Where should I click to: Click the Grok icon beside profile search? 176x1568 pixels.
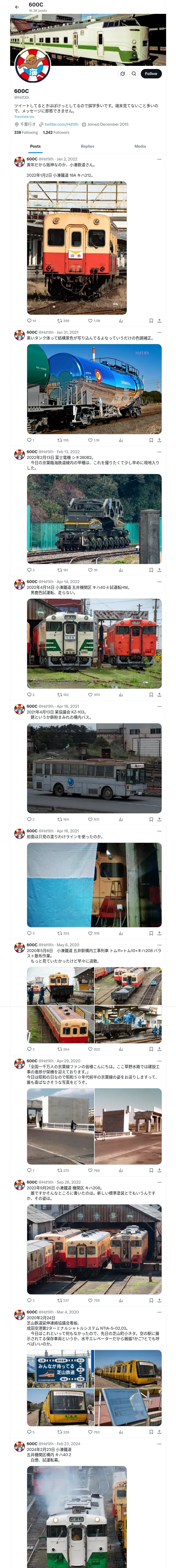(123, 74)
